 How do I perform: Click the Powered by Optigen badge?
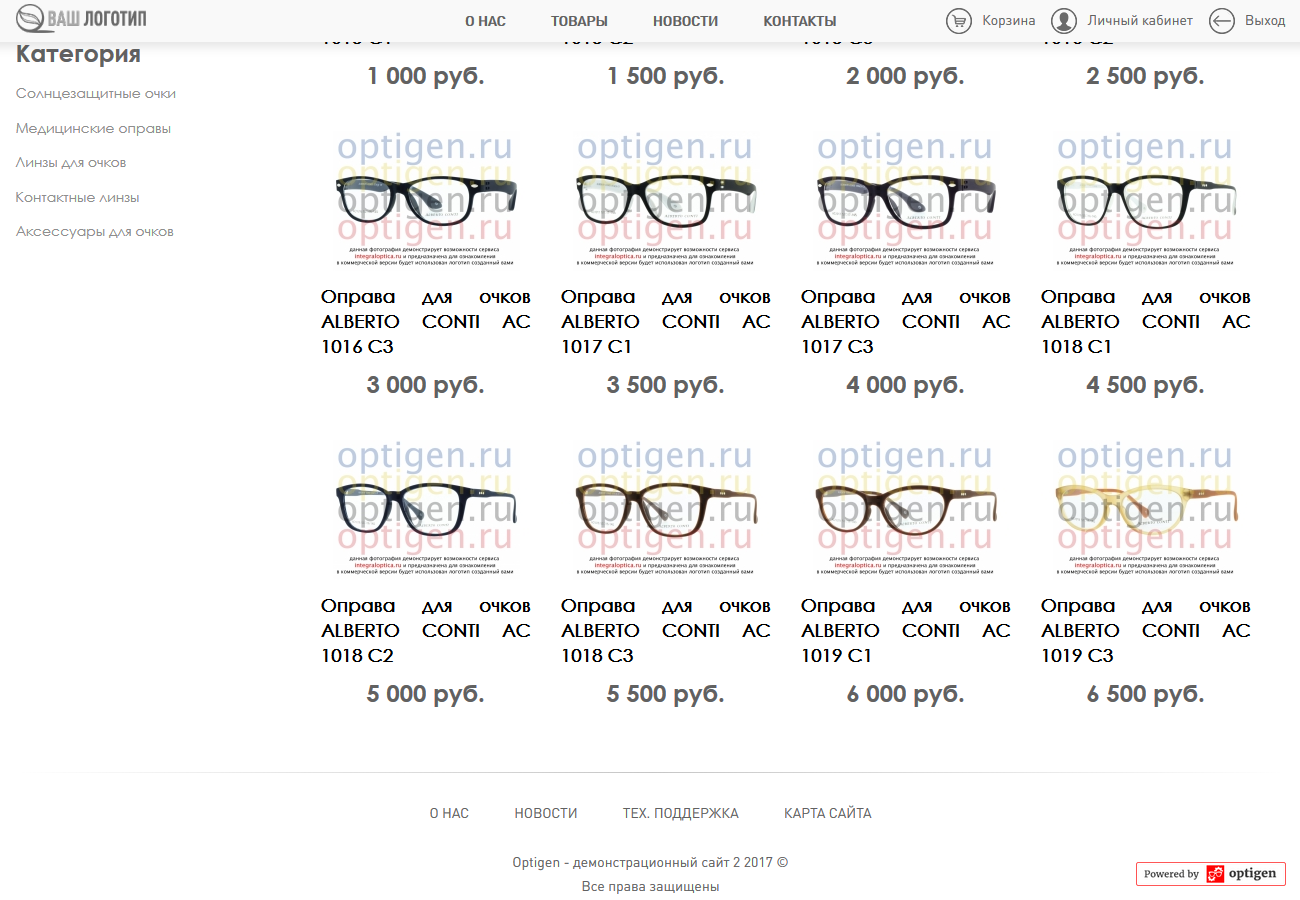coord(1210,873)
